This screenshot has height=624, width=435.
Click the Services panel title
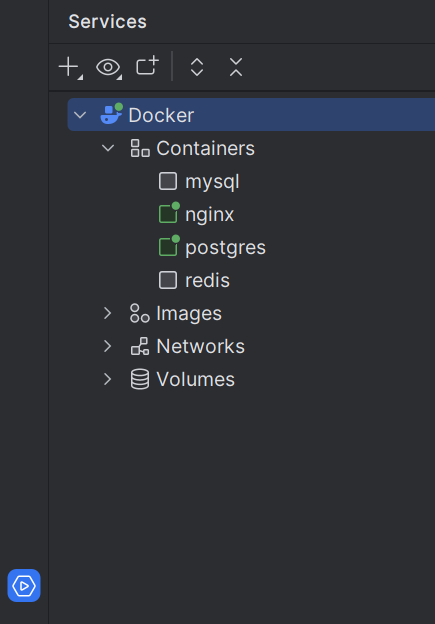107,21
